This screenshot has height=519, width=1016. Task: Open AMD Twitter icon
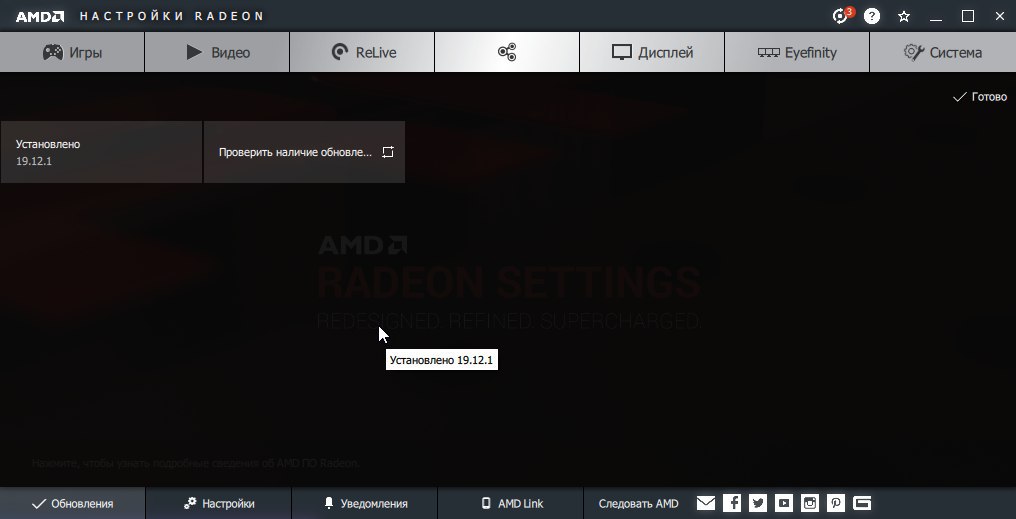coord(758,503)
